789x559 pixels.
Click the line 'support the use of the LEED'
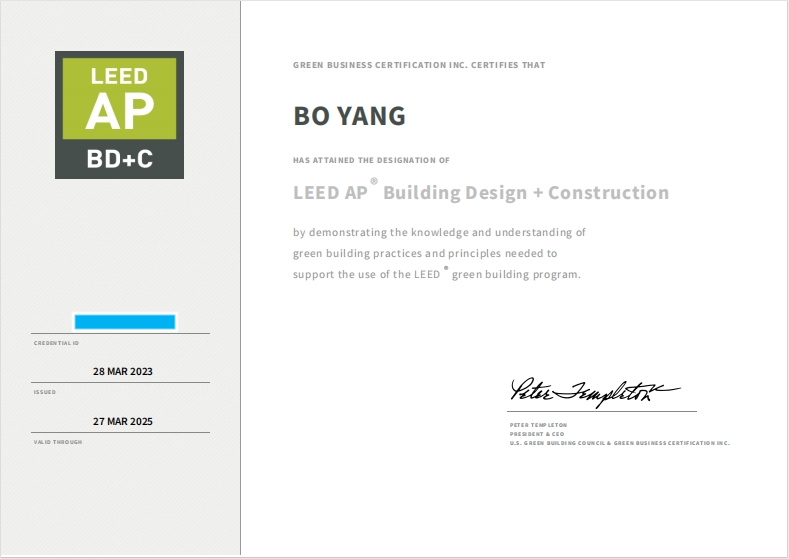tap(436, 274)
